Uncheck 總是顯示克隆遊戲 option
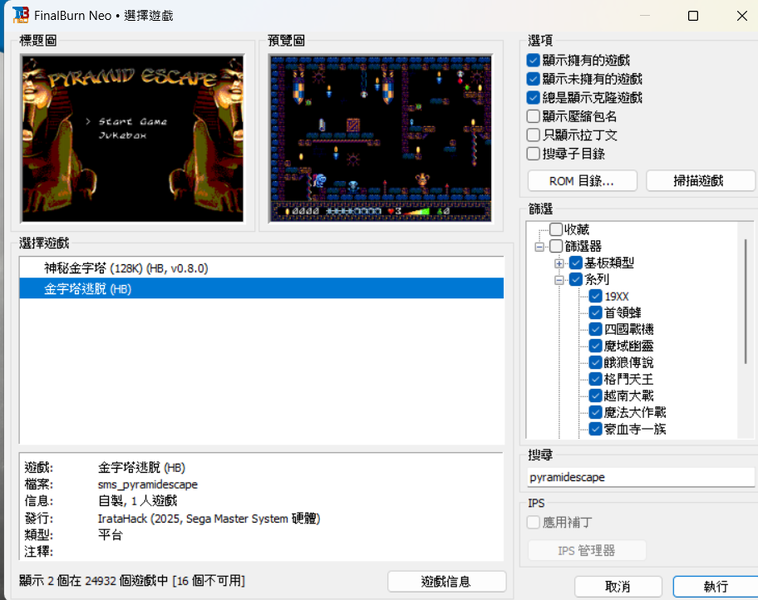 click(533, 98)
